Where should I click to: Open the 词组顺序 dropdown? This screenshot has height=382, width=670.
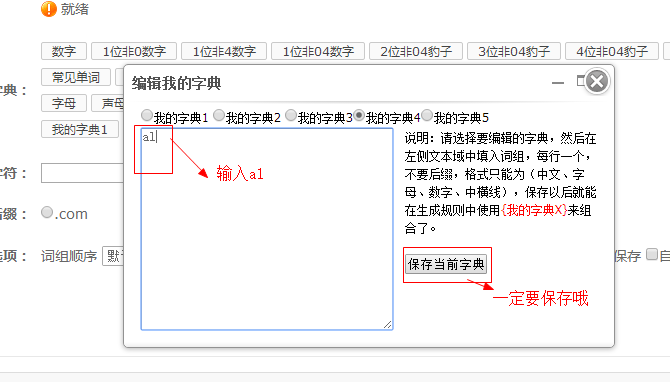pos(113,256)
